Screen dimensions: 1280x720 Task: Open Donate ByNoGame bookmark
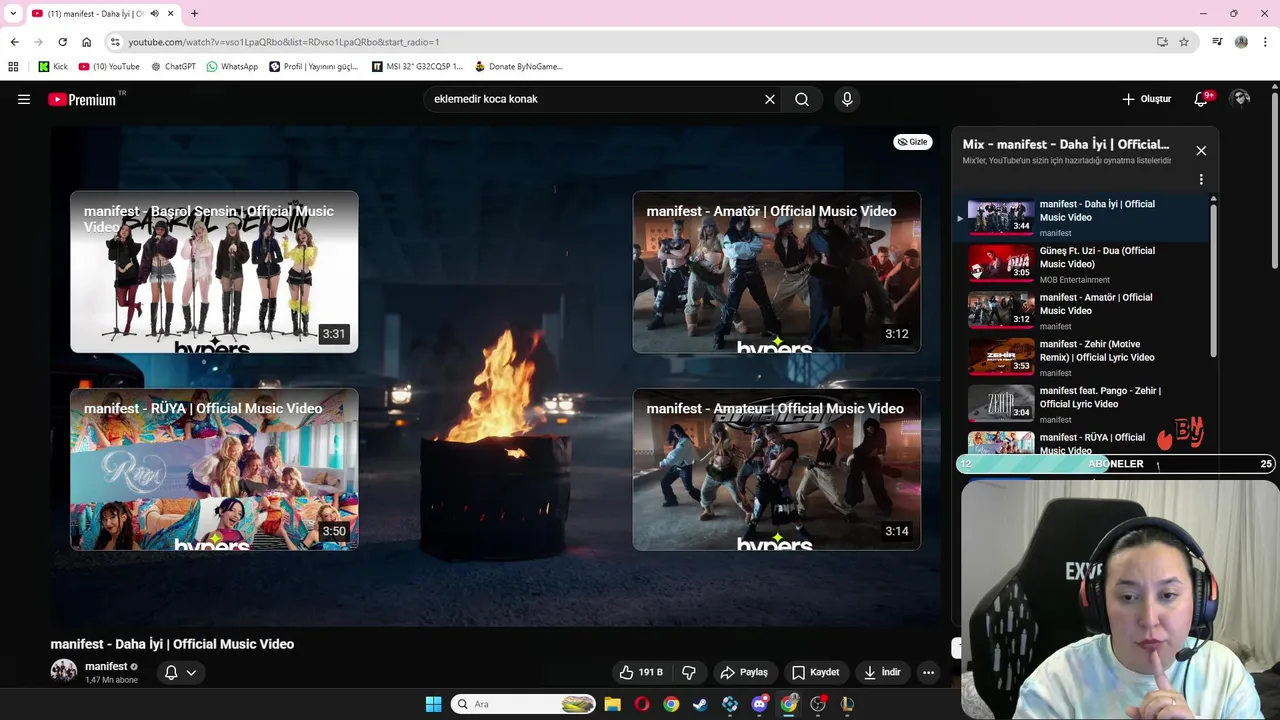[518, 66]
